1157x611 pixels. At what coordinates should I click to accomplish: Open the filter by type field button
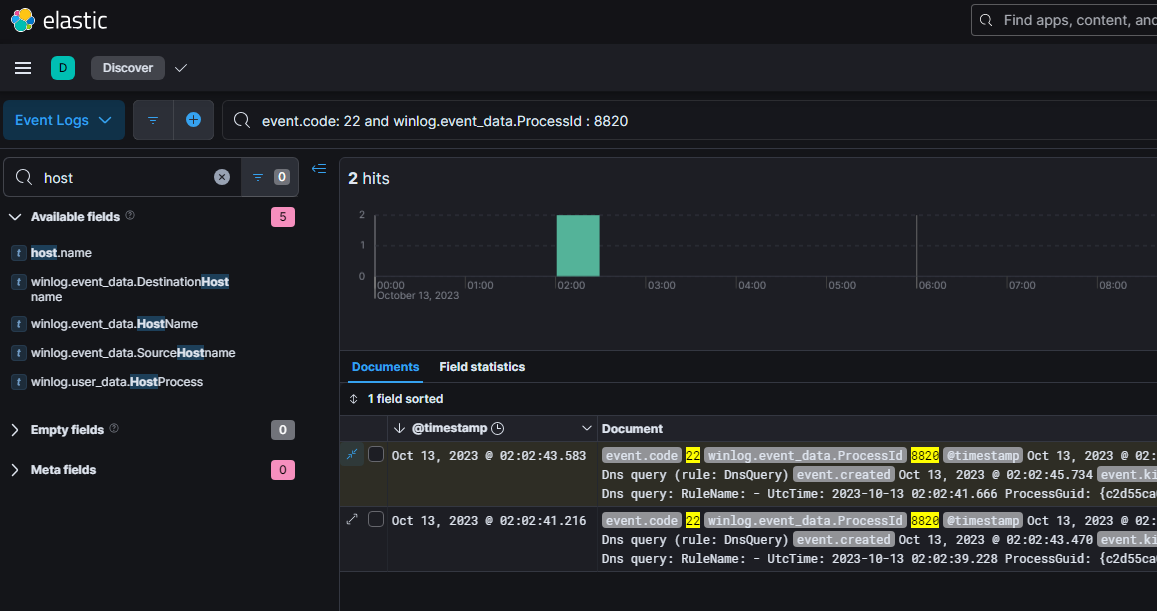[269, 177]
